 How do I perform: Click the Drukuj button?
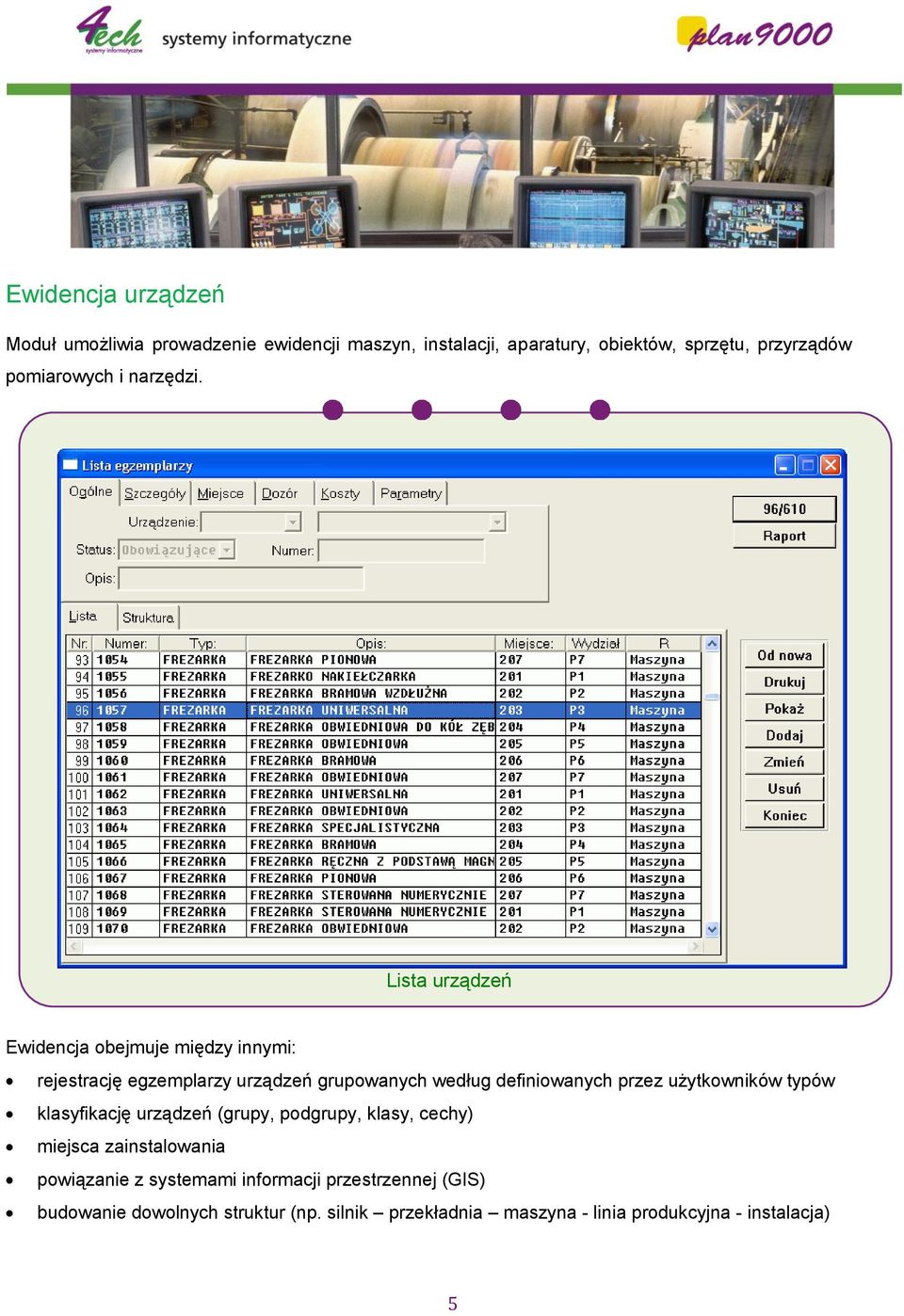click(784, 682)
